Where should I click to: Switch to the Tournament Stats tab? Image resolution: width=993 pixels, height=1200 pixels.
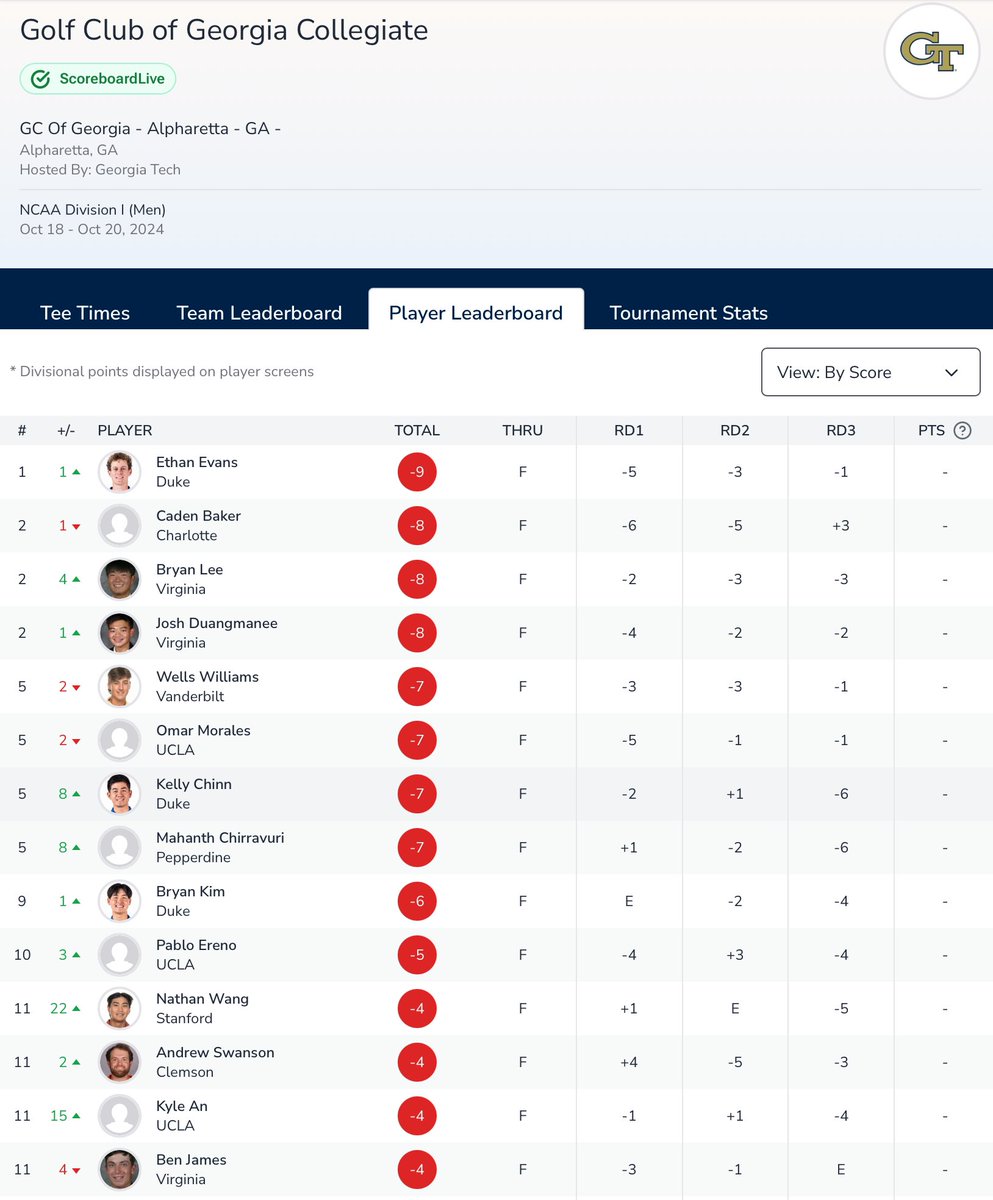point(689,313)
